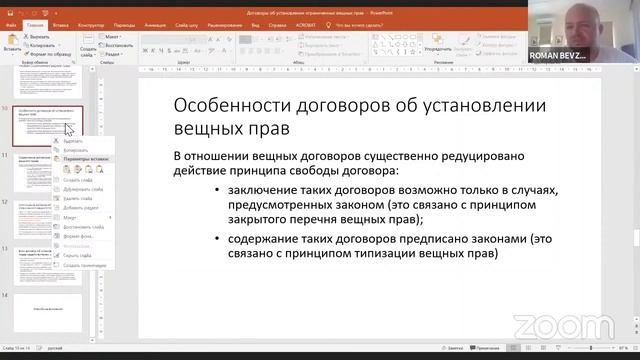Switch to Slide Sorter view icon

pyautogui.click(x=529, y=348)
